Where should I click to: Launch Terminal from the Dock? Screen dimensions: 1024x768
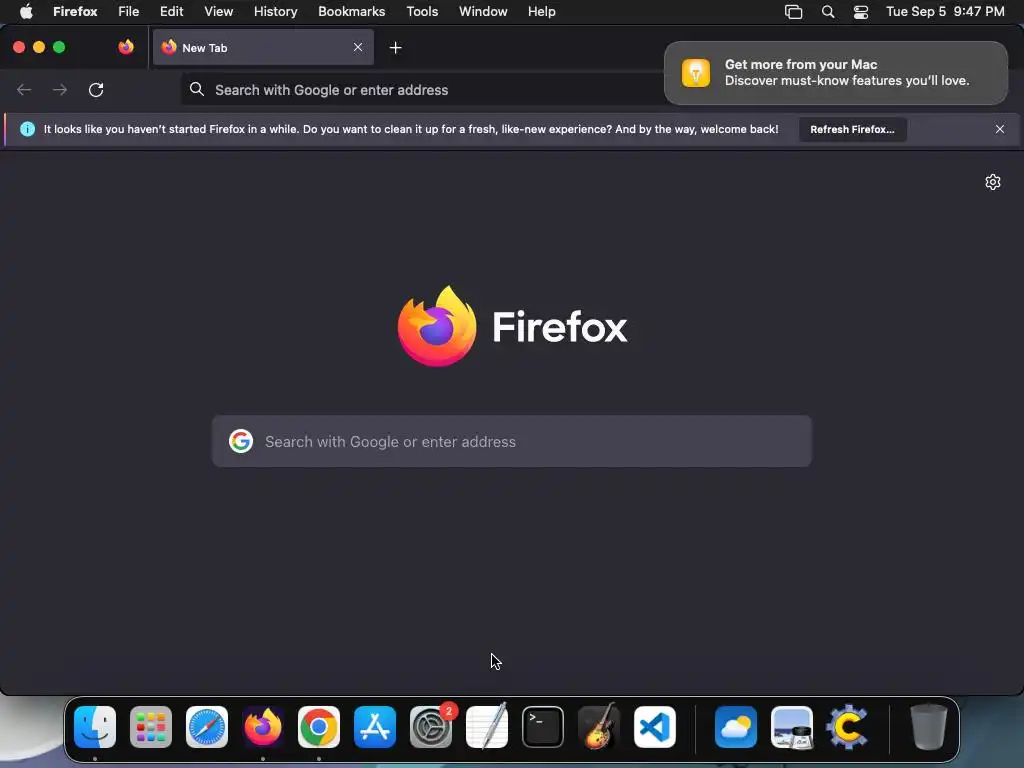tap(543, 727)
